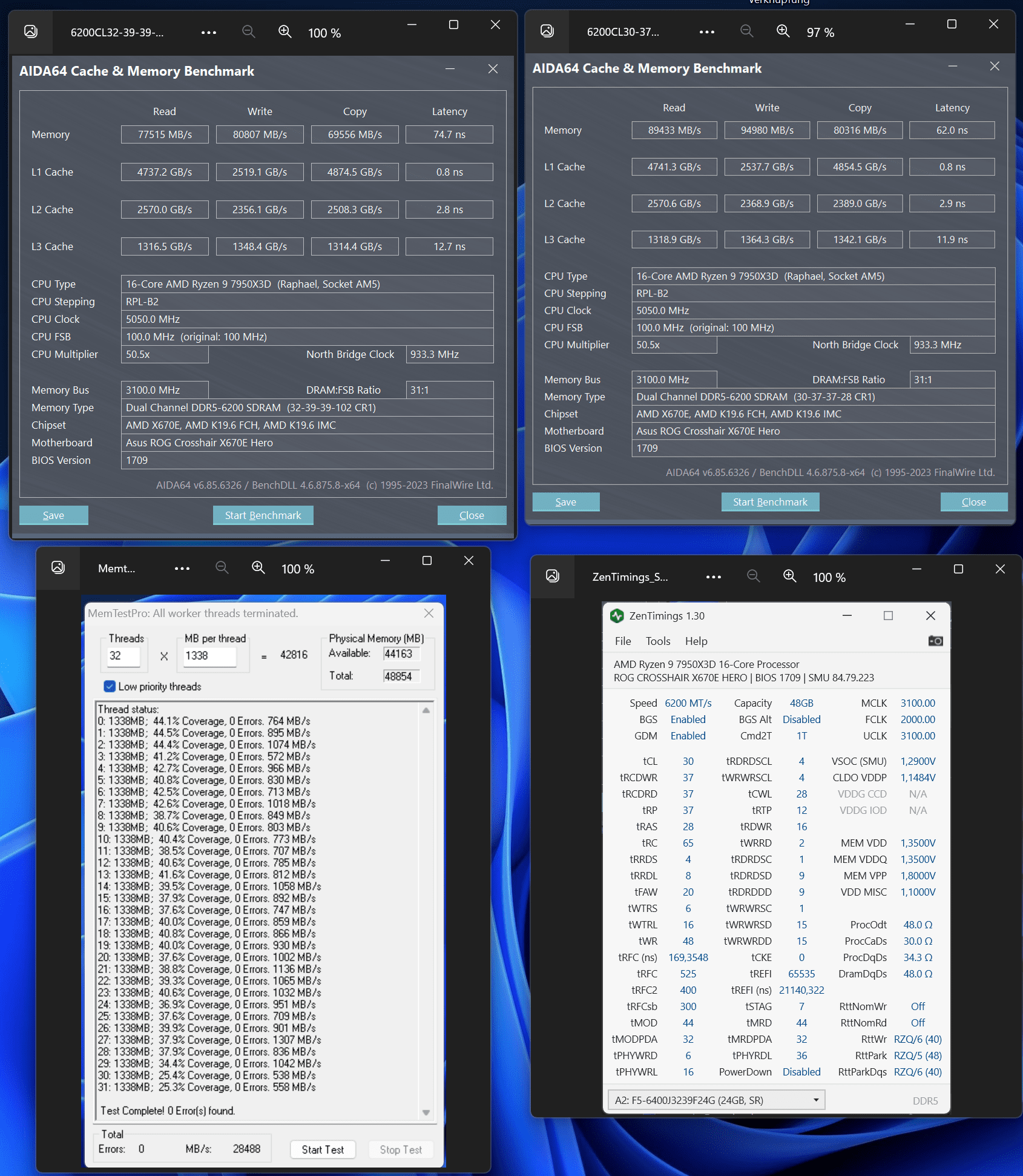Image resolution: width=1023 pixels, height=1176 pixels.
Task: Click the Memory Latency value 62.0 ns
Action: pos(952,130)
